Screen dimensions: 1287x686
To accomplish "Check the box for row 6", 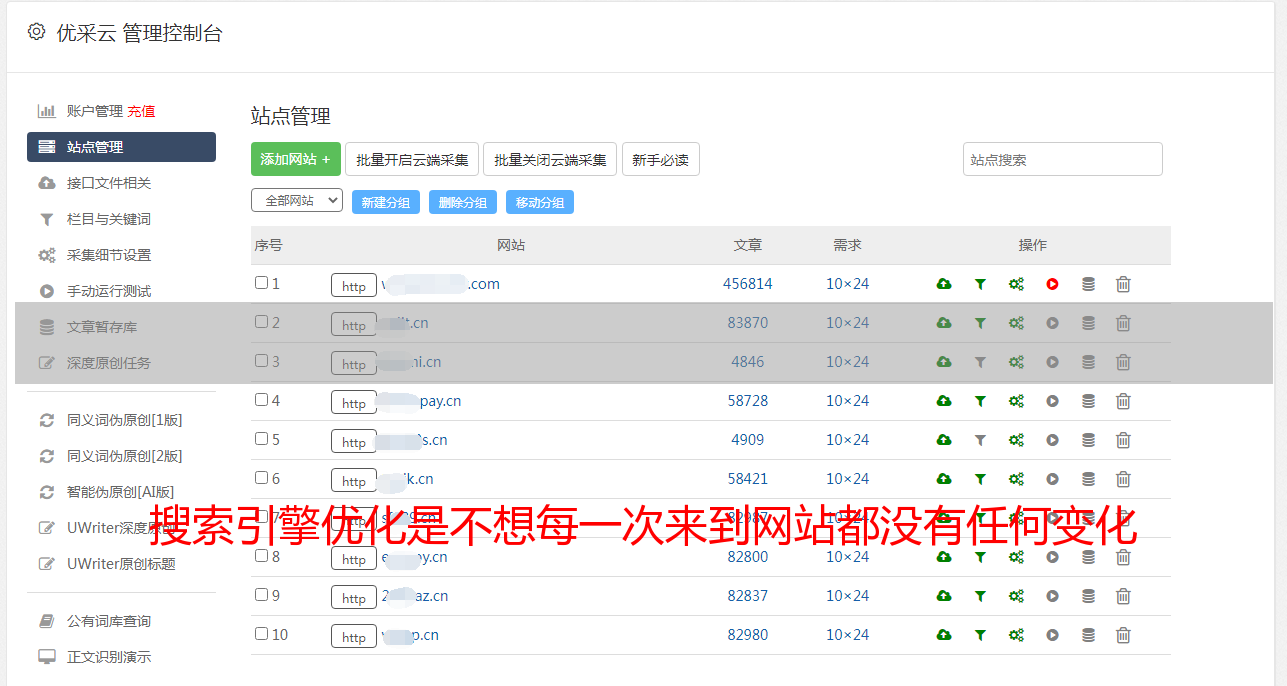I will tap(261, 478).
